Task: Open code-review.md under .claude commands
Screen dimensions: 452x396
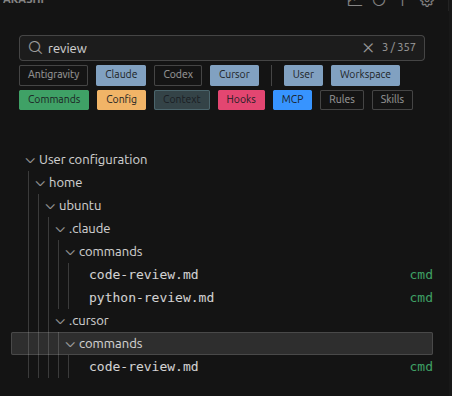Action: (x=144, y=275)
